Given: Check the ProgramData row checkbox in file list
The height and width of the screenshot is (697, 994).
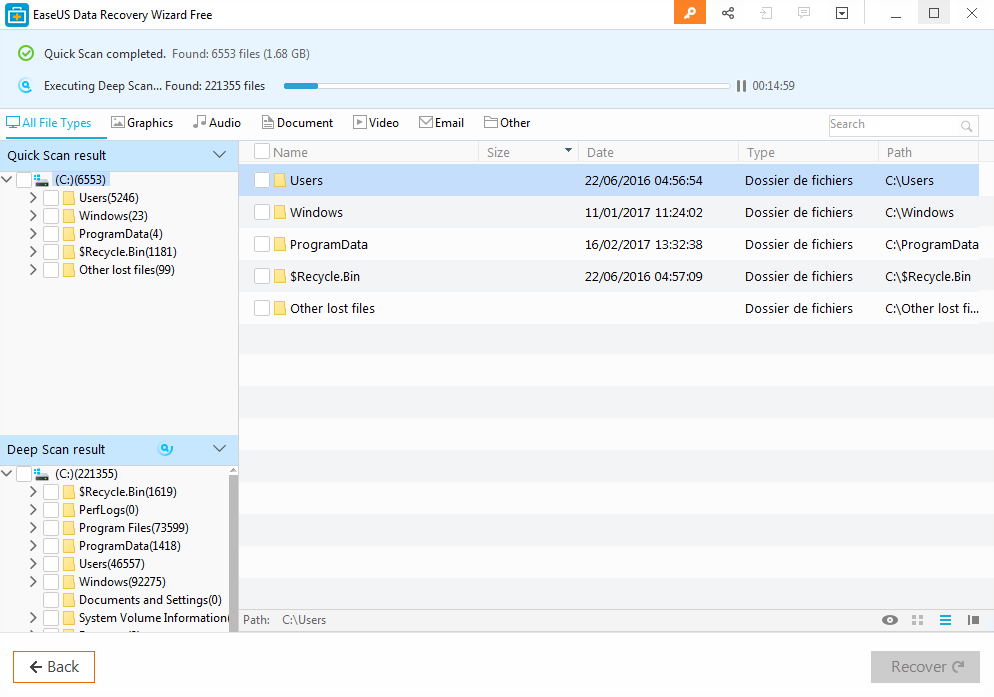Looking at the screenshot, I should (x=262, y=244).
